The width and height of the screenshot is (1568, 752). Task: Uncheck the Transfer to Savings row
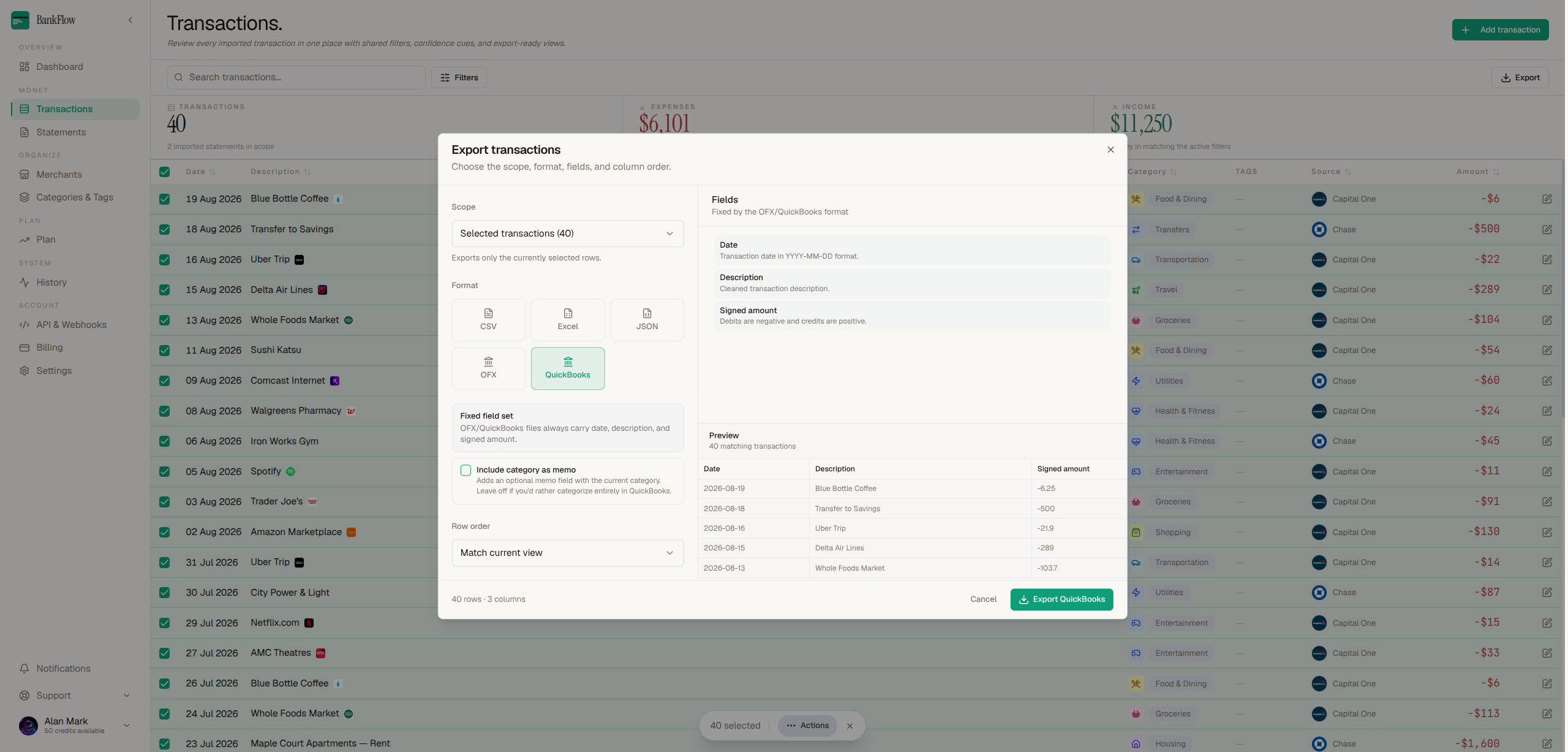point(164,229)
